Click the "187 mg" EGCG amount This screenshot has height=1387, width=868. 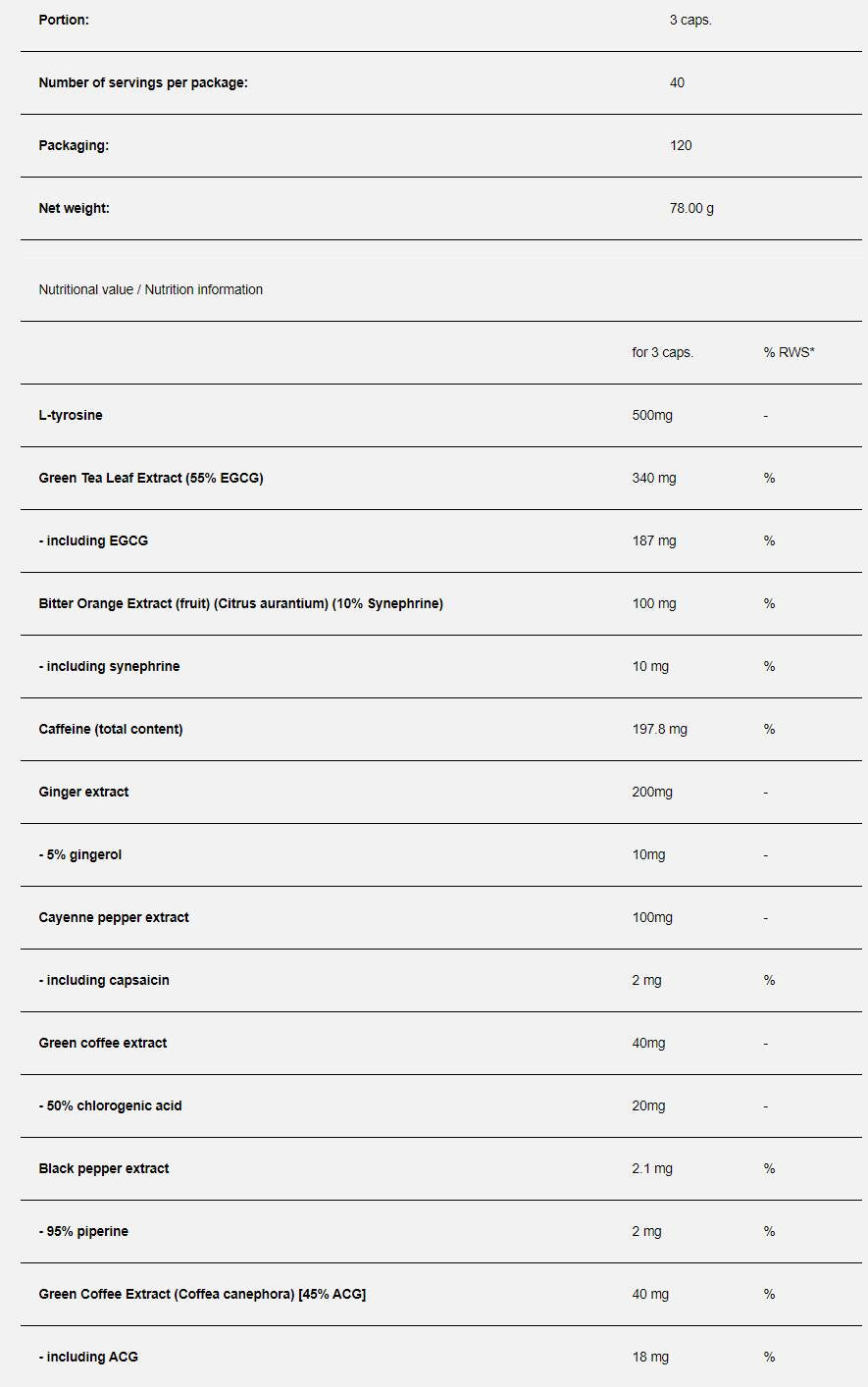point(654,540)
